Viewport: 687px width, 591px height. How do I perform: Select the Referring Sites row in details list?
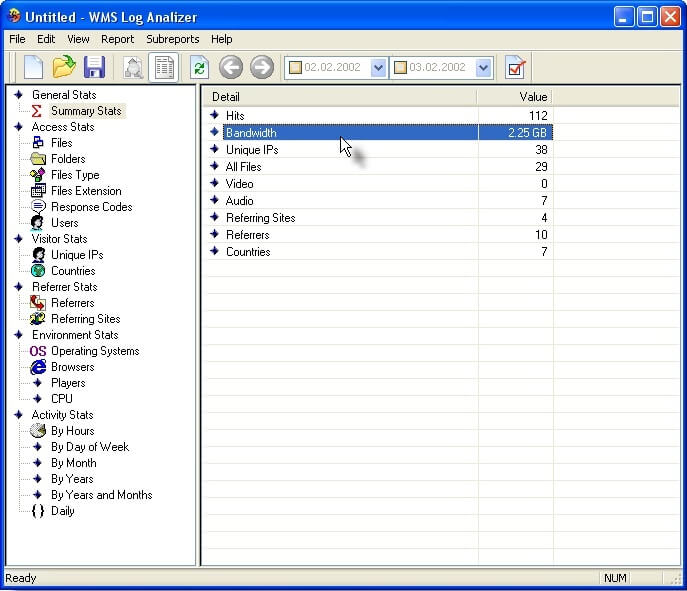click(x=380, y=218)
